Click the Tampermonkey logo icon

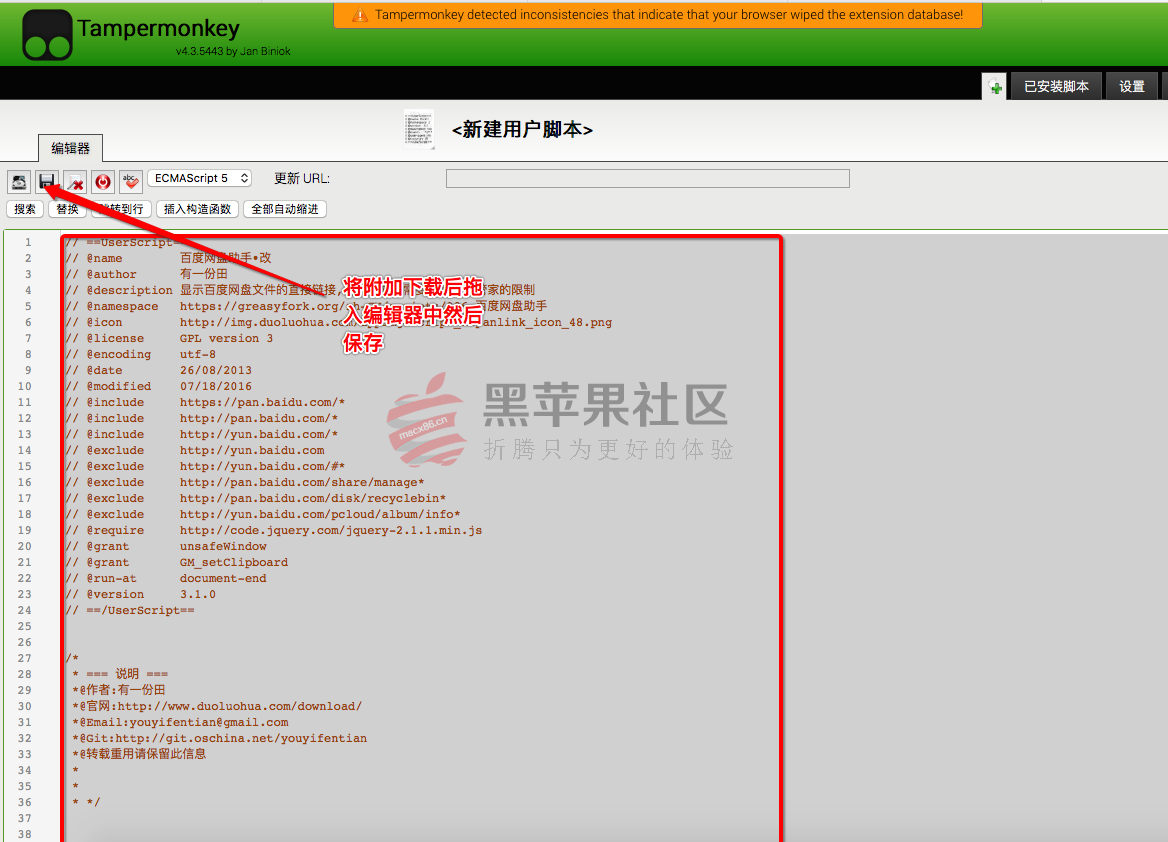(48, 35)
